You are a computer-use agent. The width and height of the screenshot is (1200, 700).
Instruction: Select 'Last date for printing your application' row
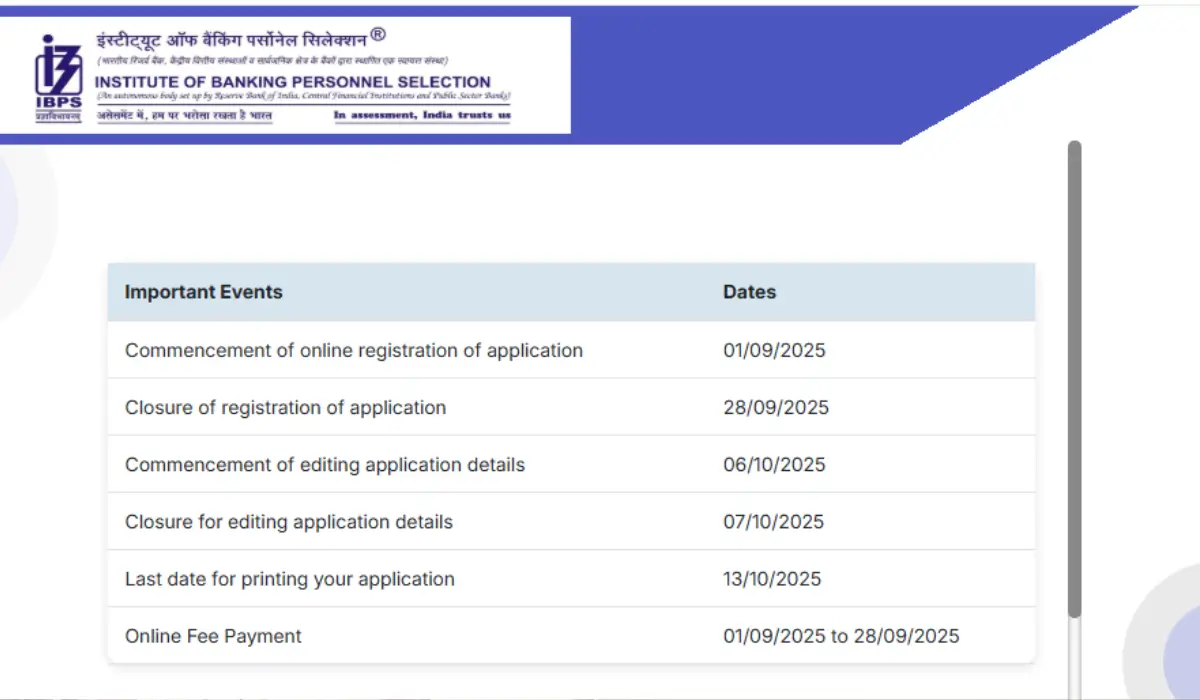289,579
